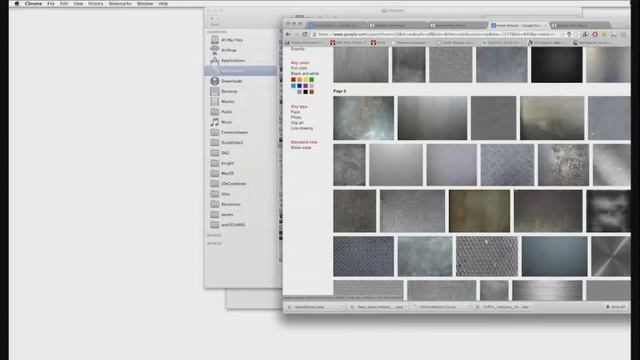Filter results by Face type
The width and height of the screenshot is (640, 360).
click(x=296, y=112)
